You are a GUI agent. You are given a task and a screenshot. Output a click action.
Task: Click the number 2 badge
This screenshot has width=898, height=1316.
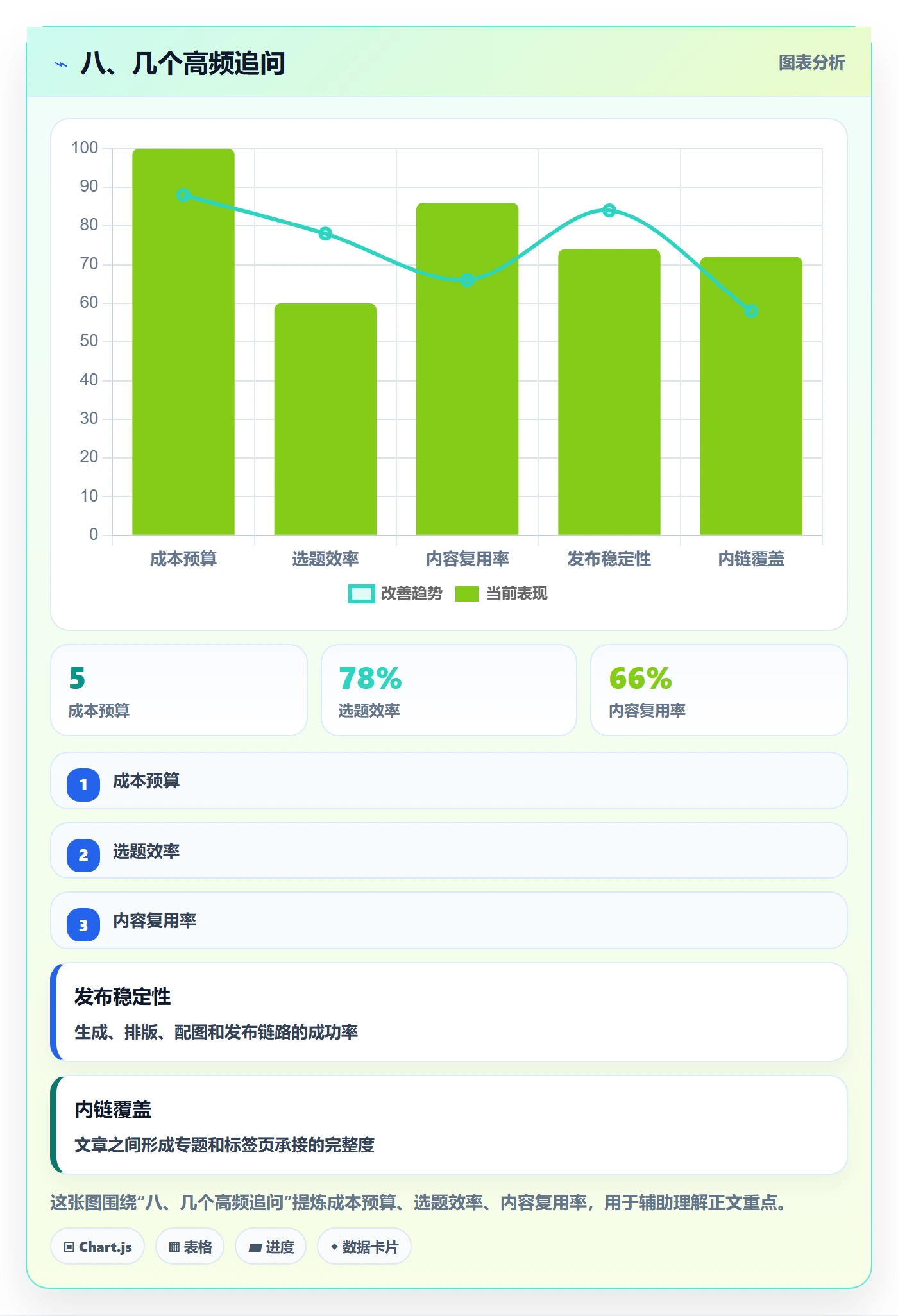[x=83, y=855]
